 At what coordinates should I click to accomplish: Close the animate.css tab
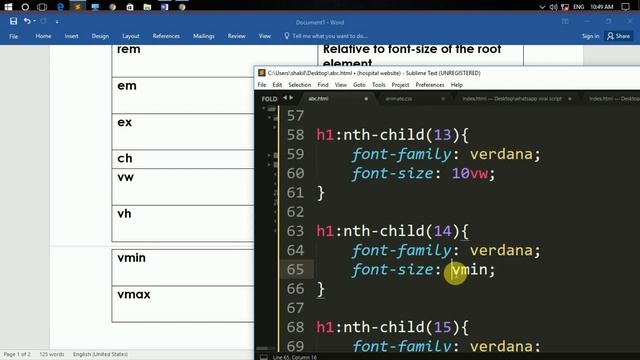tap(443, 99)
